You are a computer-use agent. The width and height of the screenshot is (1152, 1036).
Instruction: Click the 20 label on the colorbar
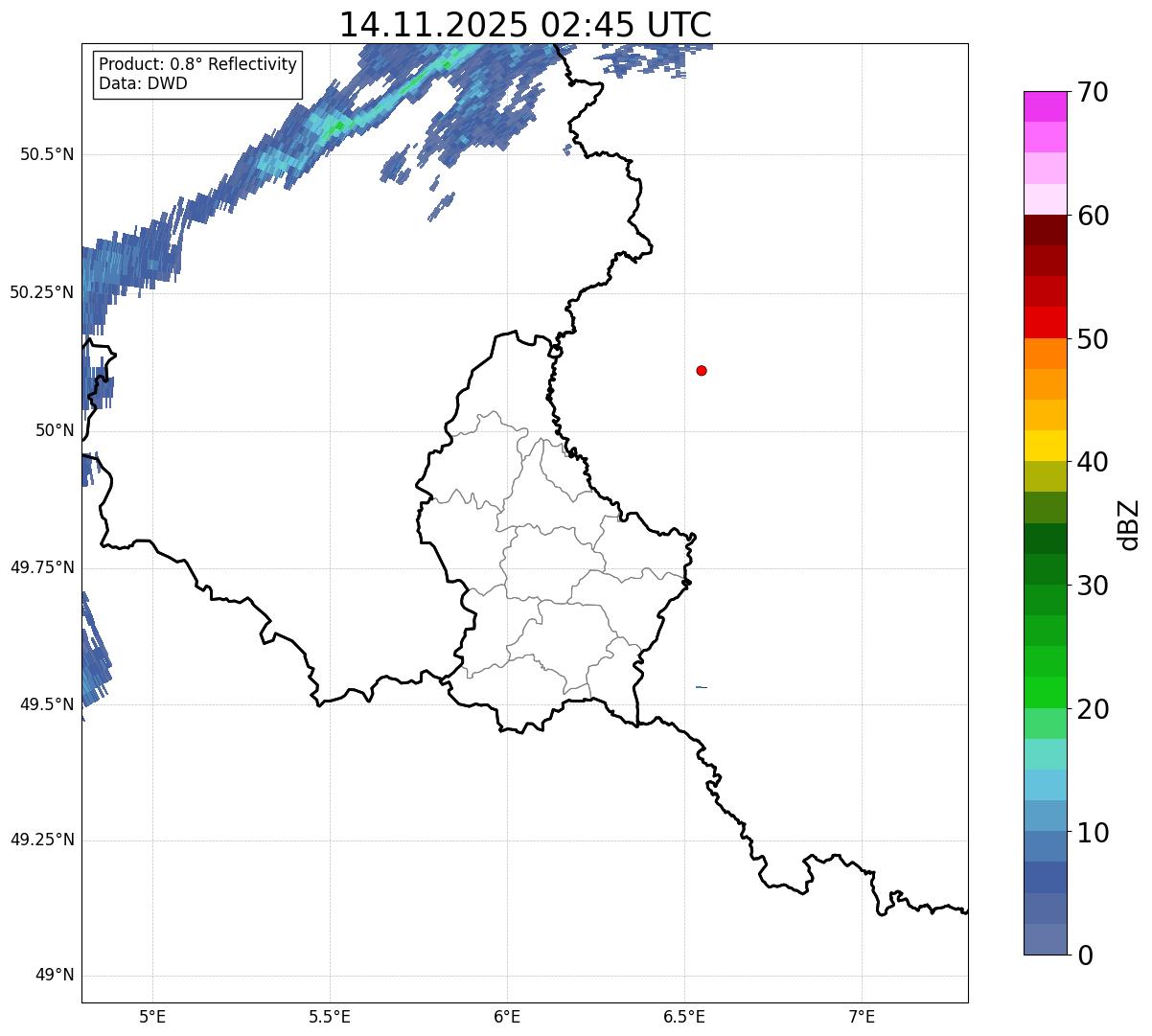coord(1093,709)
